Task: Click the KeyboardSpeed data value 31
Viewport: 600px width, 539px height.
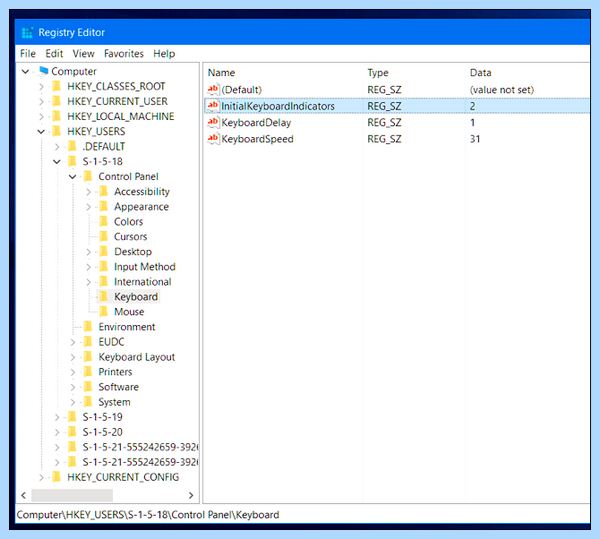Action: (475, 139)
